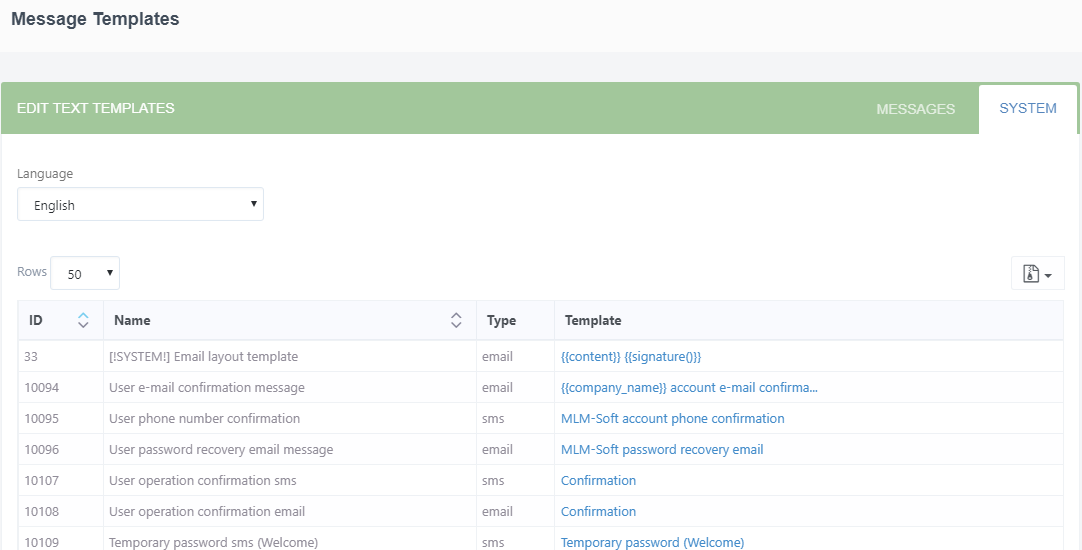Open MLM-Soft account phone confirmation template
Viewport: 1082px width, 550px height.
click(x=672, y=418)
